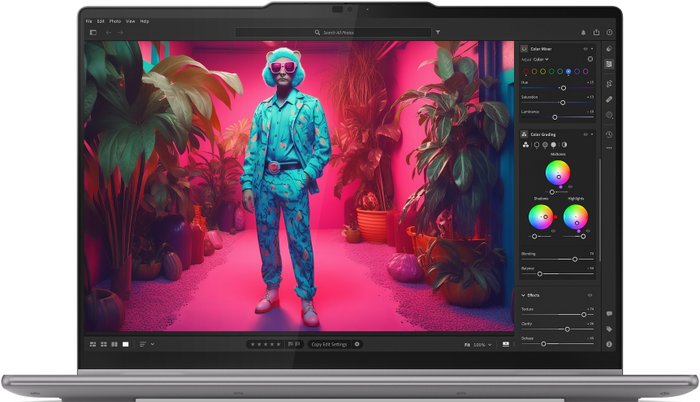The image size is (700, 402).
Task: Select the blue color circle in Color Mixer
Action: [x=569, y=71]
